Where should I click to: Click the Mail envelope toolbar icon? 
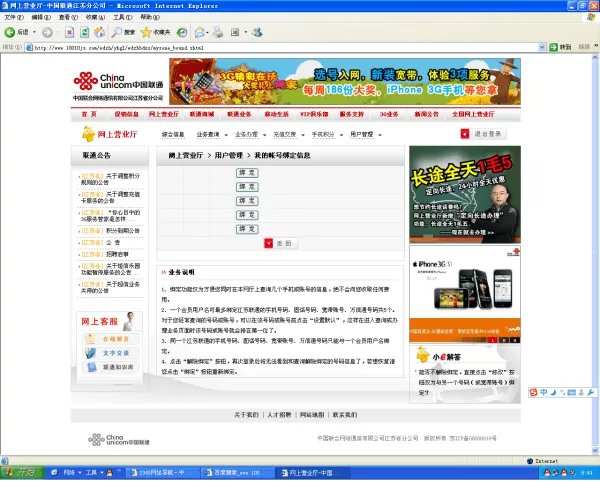click(199, 33)
